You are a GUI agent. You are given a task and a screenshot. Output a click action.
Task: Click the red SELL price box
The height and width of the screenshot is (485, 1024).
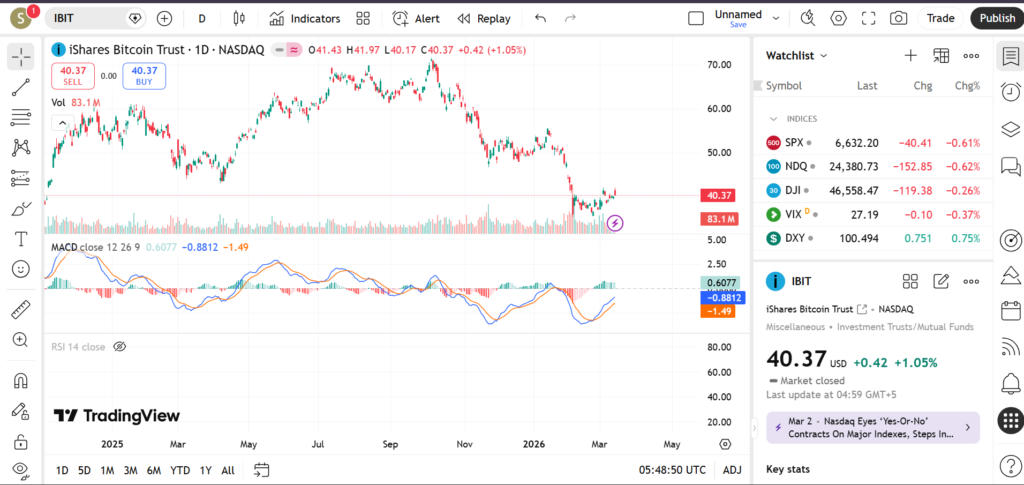point(73,75)
